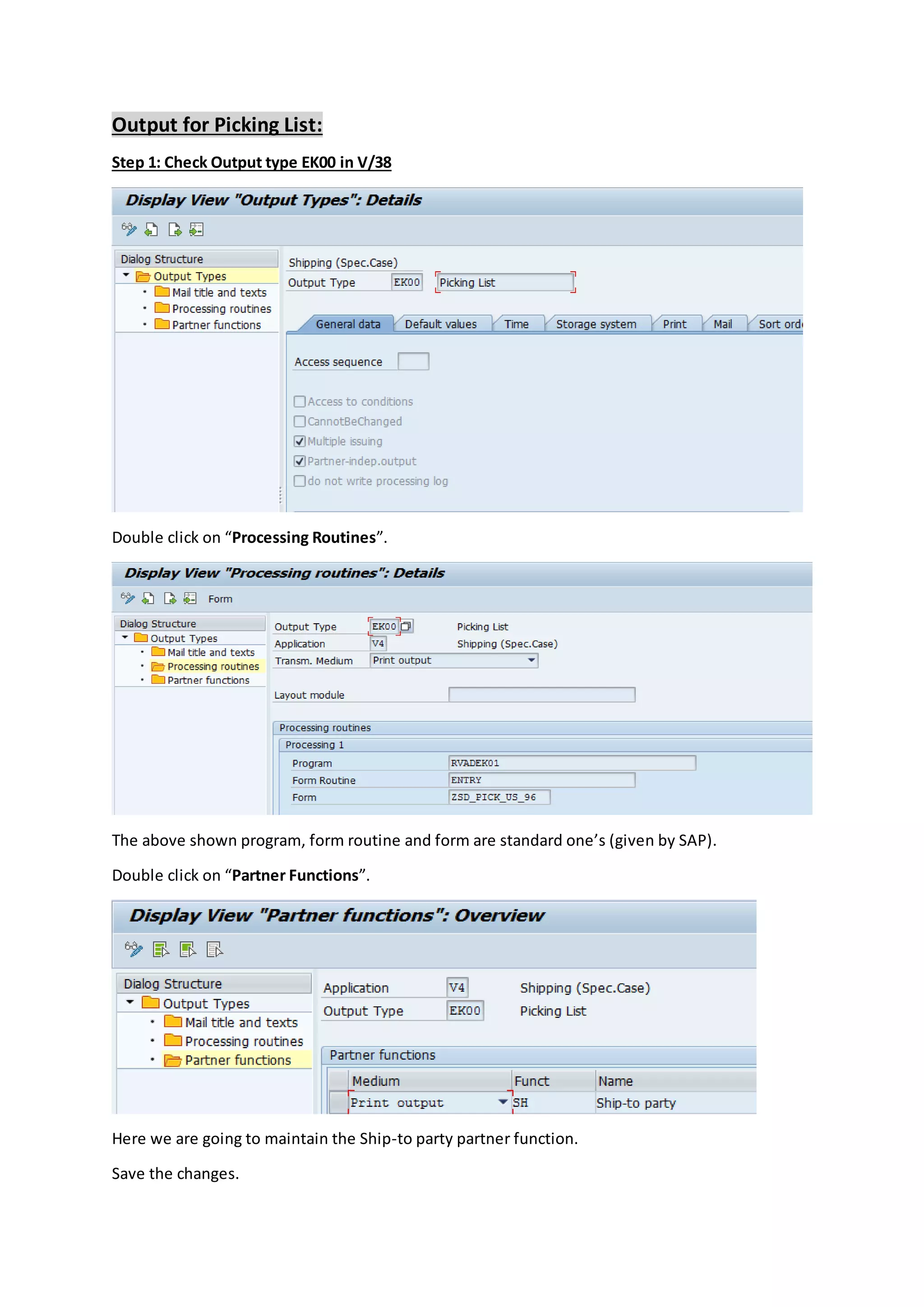Click Deselect all icon in Partner functions toolbar
This screenshot has height=1307, width=924.
tap(214, 949)
